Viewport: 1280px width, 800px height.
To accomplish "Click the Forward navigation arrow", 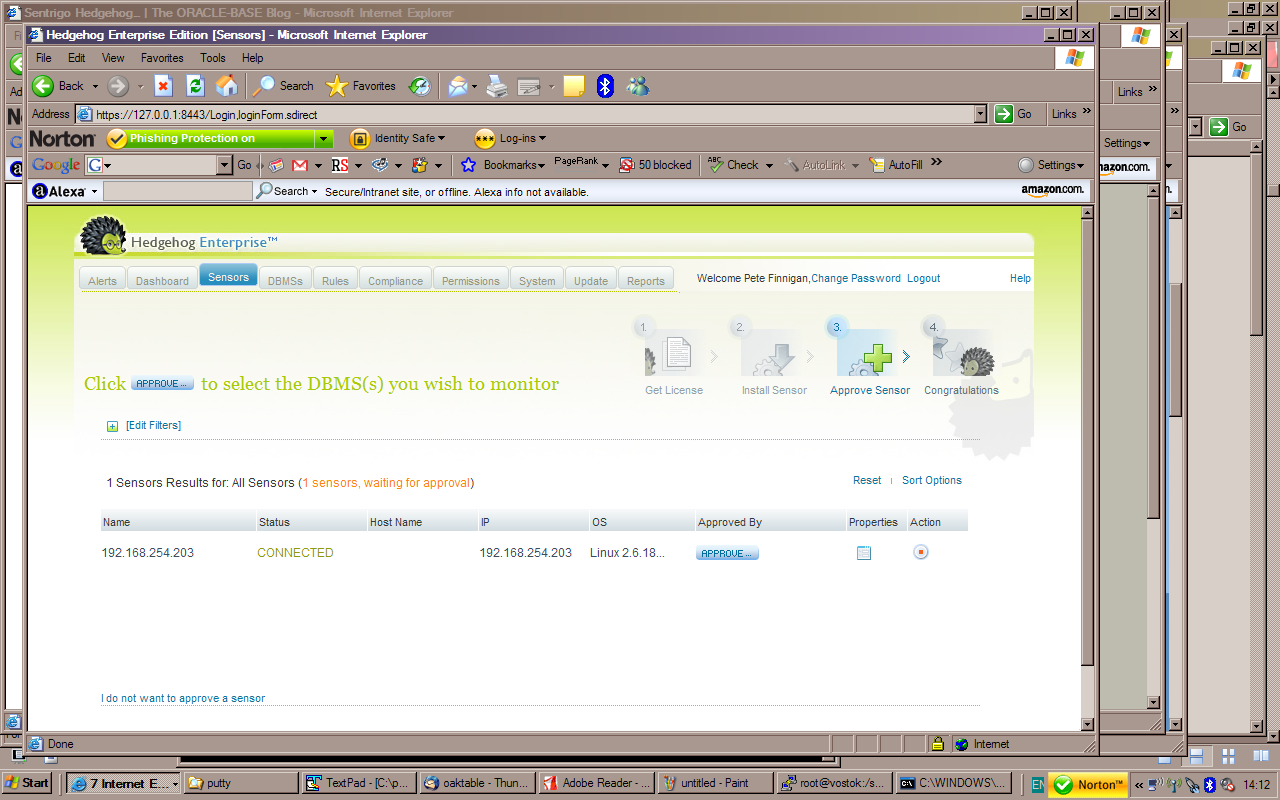I will (118, 86).
